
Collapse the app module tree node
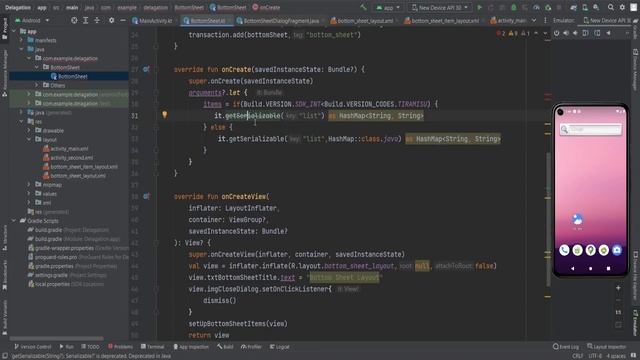(14, 31)
